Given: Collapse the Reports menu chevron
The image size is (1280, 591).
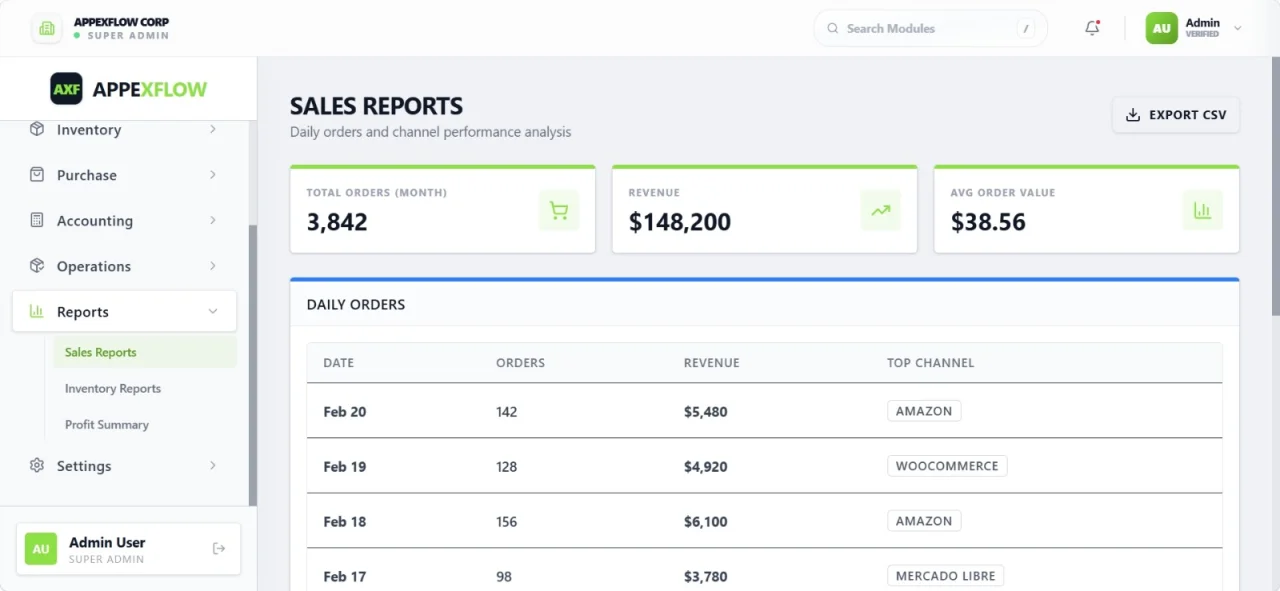Looking at the screenshot, I should (213, 311).
